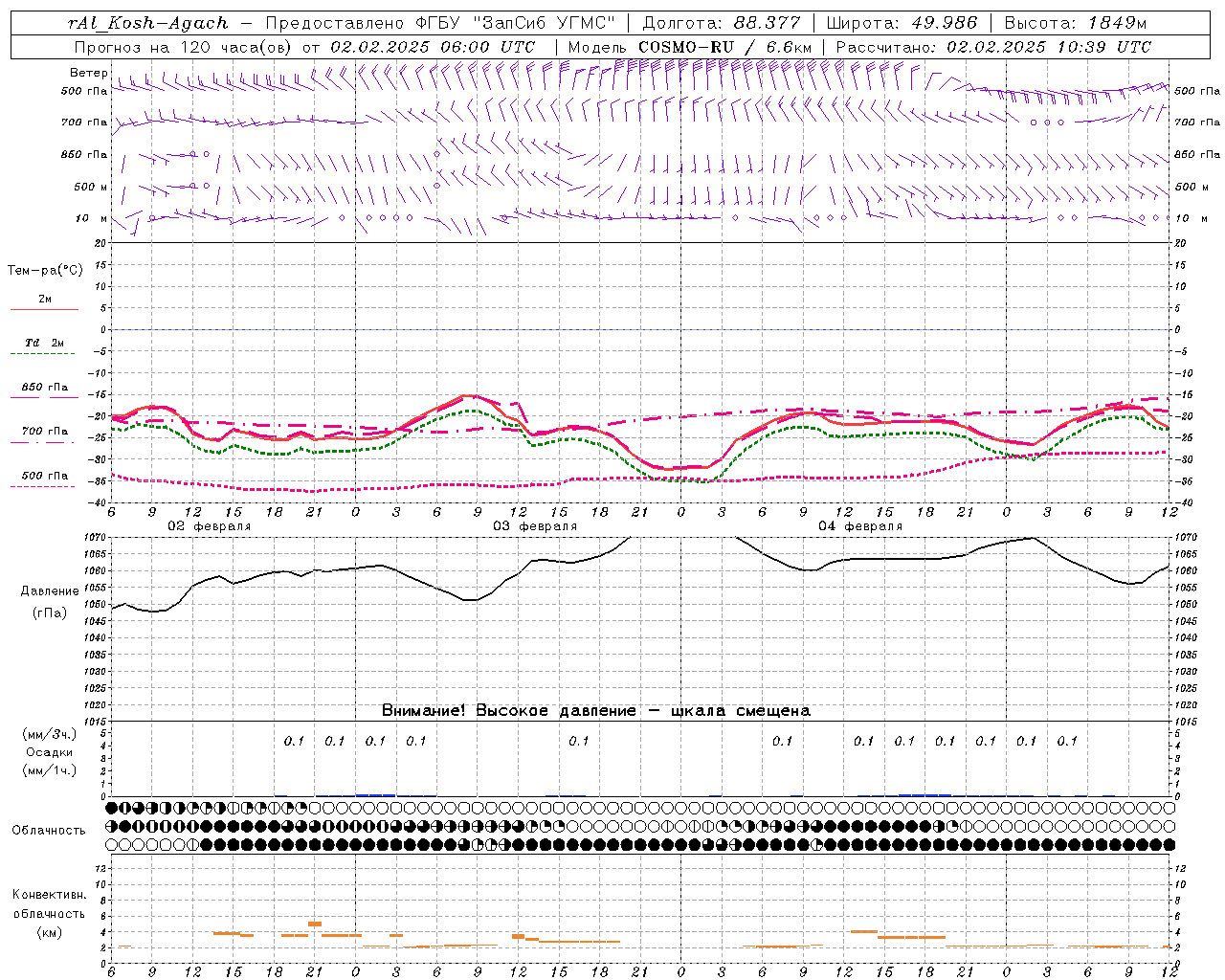Click the (гПа) unit label under Давление

(49, 612)
